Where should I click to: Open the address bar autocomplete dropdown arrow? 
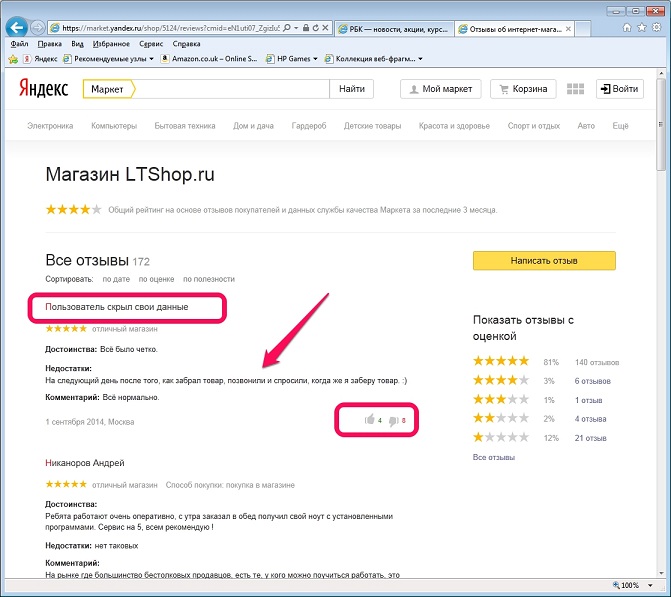coord(296,28)
